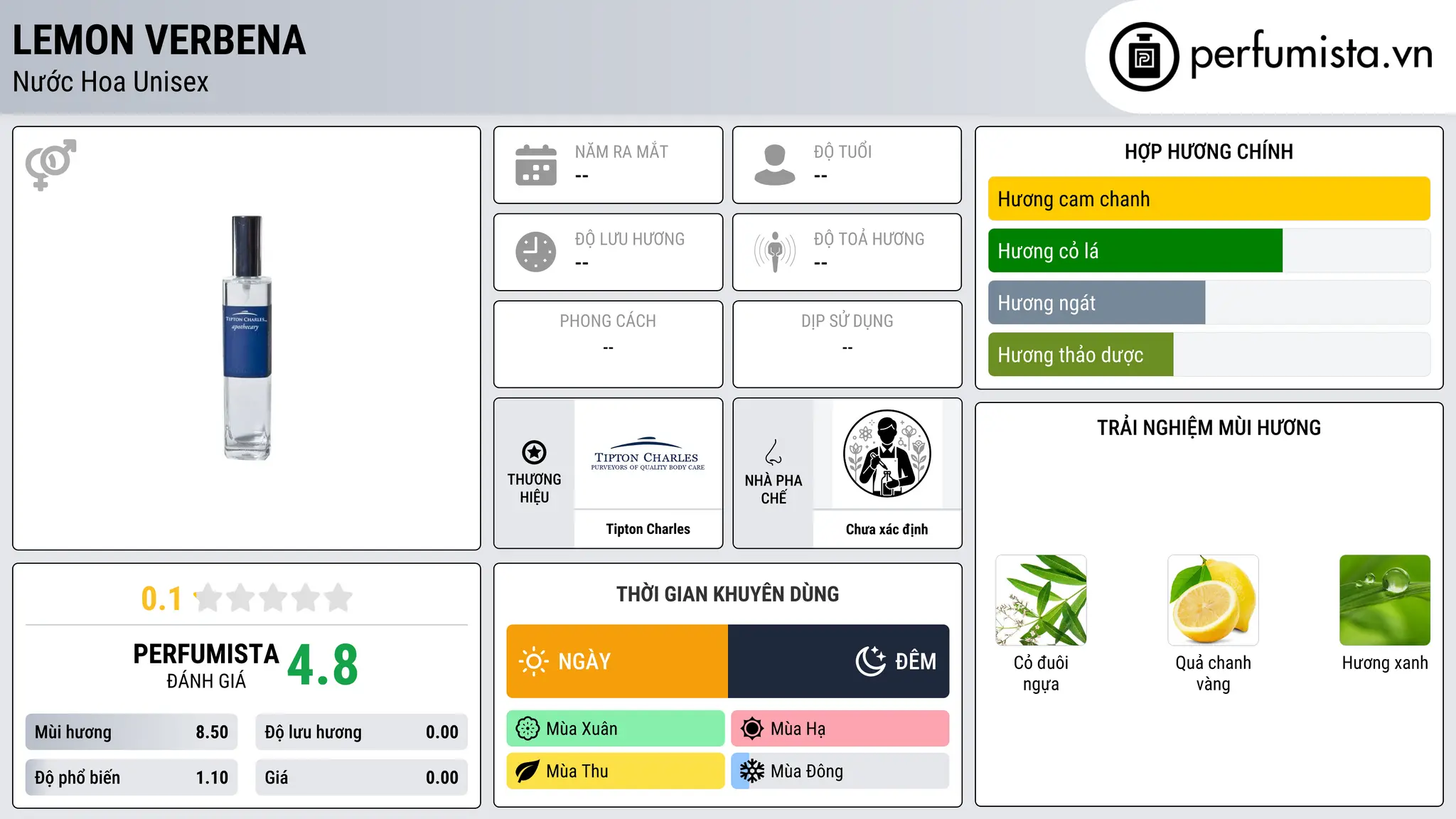Select the Ngày daytime segment
The image size is (1456, 819).
[x=617, y=661]
